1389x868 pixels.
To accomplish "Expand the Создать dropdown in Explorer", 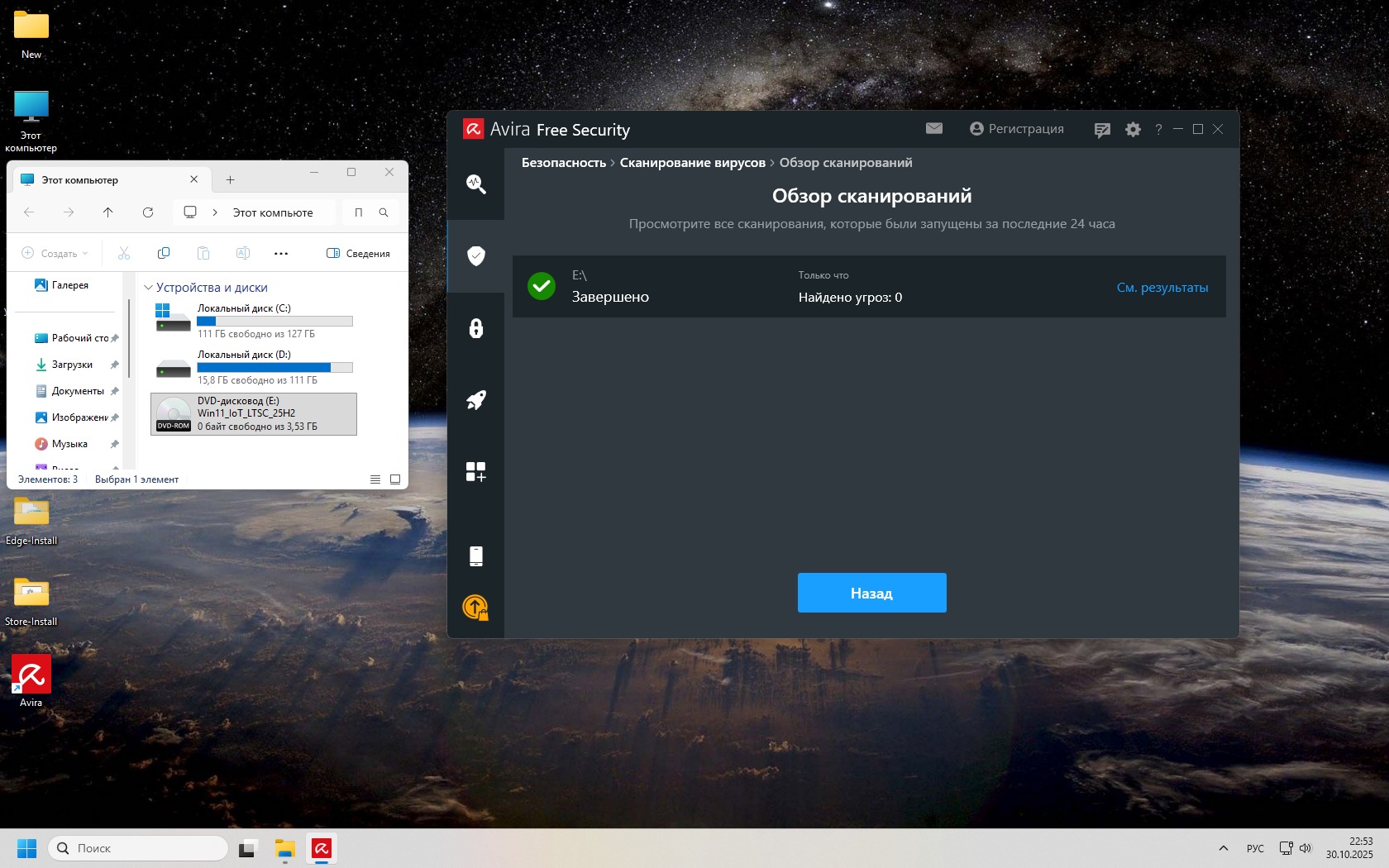I will [x=55, y=254].
